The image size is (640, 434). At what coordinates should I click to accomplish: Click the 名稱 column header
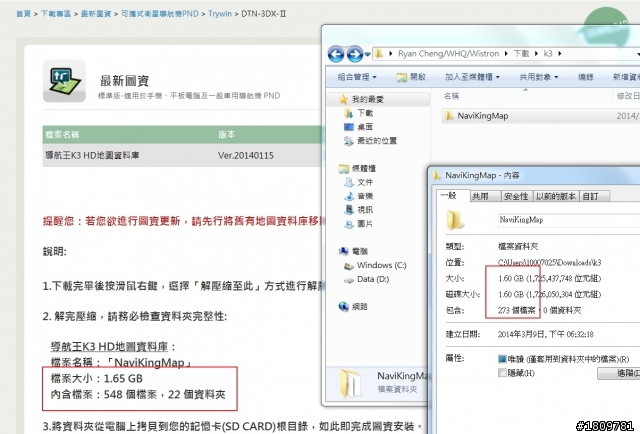(x=451, y=96)
